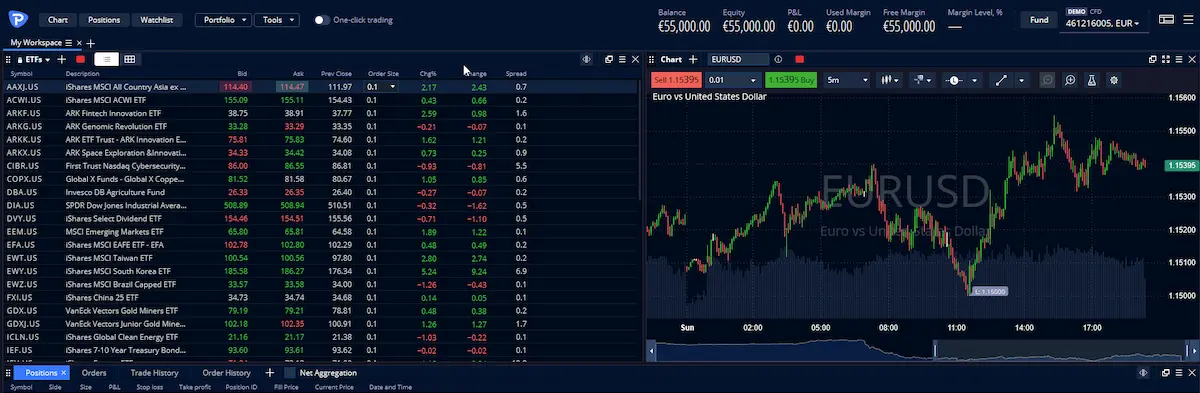Click the Sell 1.15395 button
This screenshot has width=1200, height=393.
676,80
